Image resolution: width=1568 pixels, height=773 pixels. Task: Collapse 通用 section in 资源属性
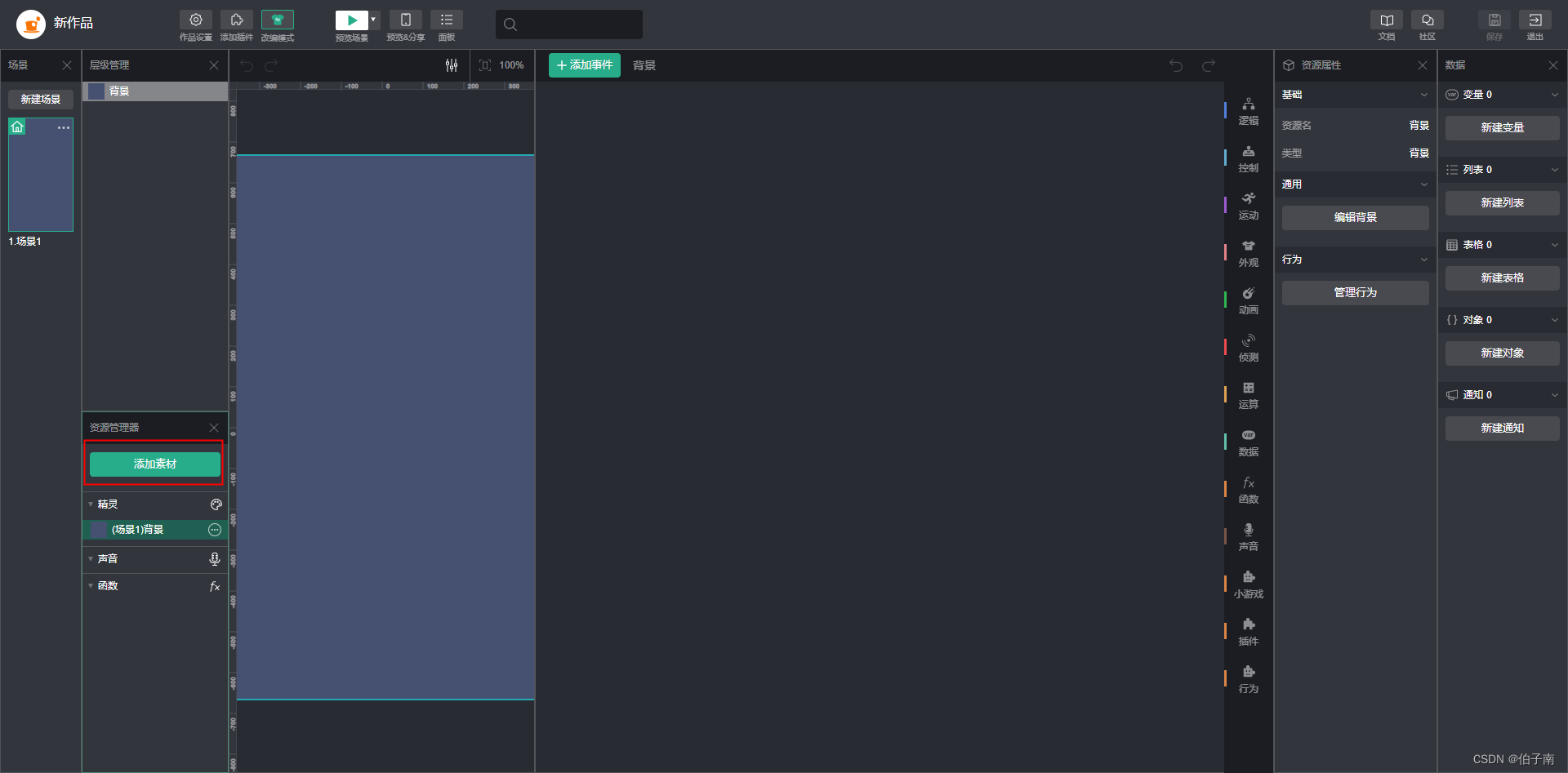coord(1424,184)
